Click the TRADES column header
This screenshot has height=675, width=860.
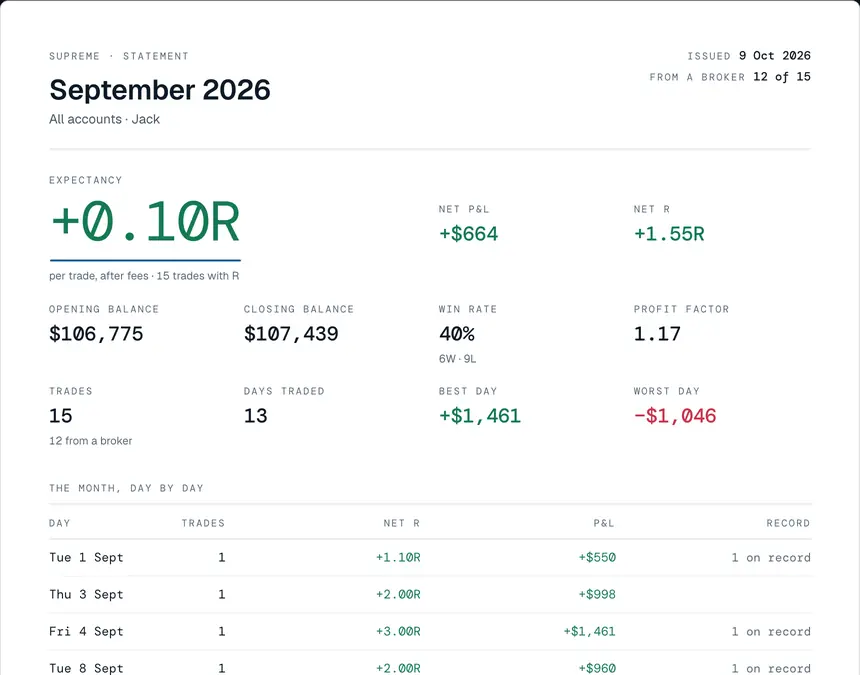[203, 523]
